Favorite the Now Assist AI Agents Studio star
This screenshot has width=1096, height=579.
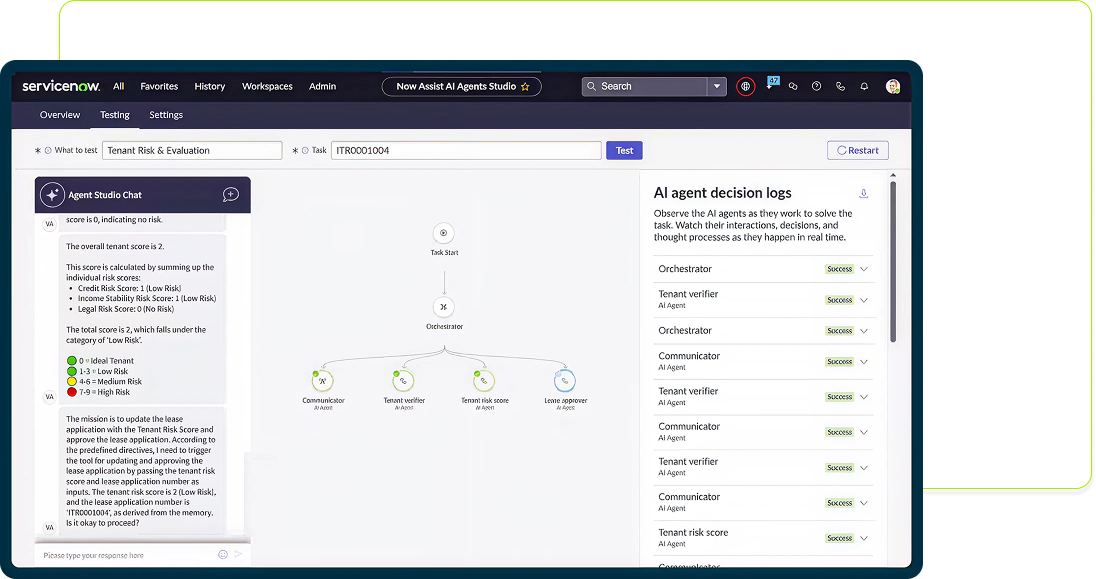point(525,87)
